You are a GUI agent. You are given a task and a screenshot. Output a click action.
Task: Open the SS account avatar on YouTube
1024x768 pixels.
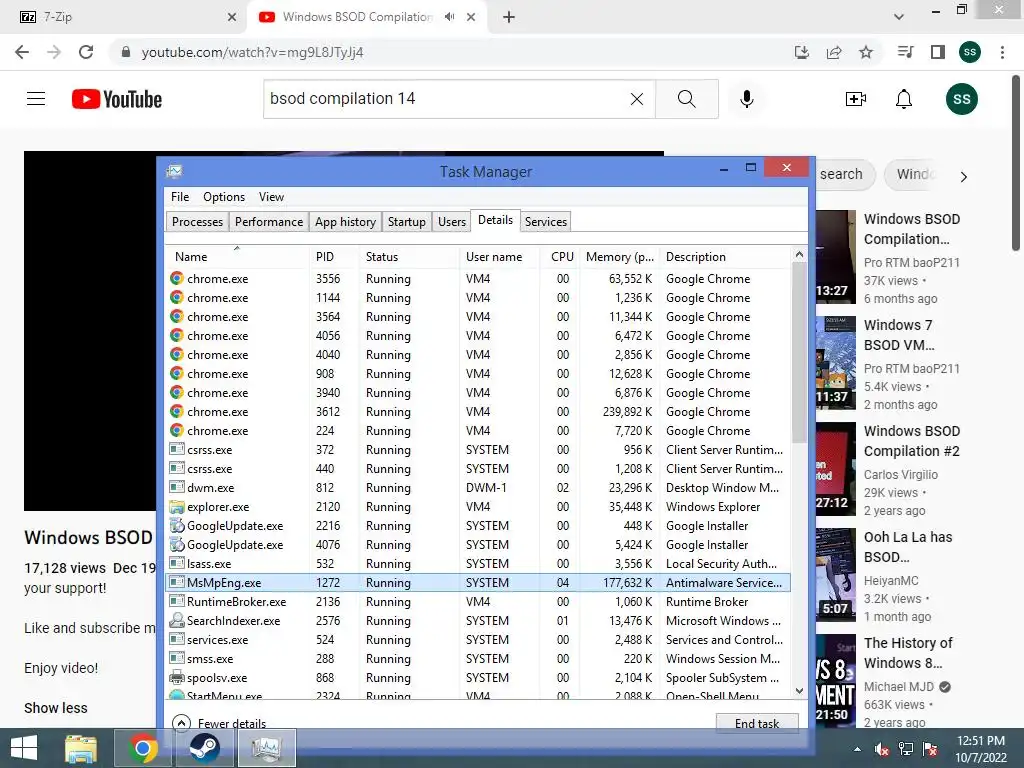coord(961,99)
